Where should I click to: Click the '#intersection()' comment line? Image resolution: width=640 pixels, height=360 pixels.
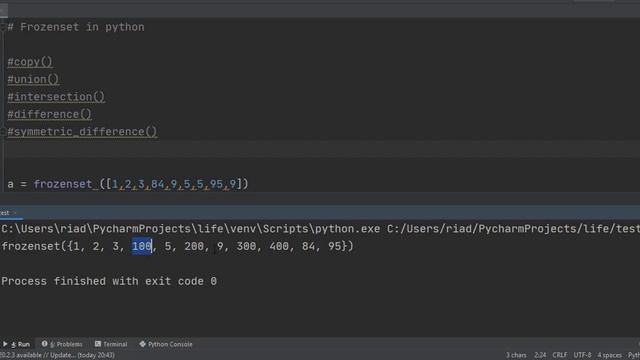(56, 97)
